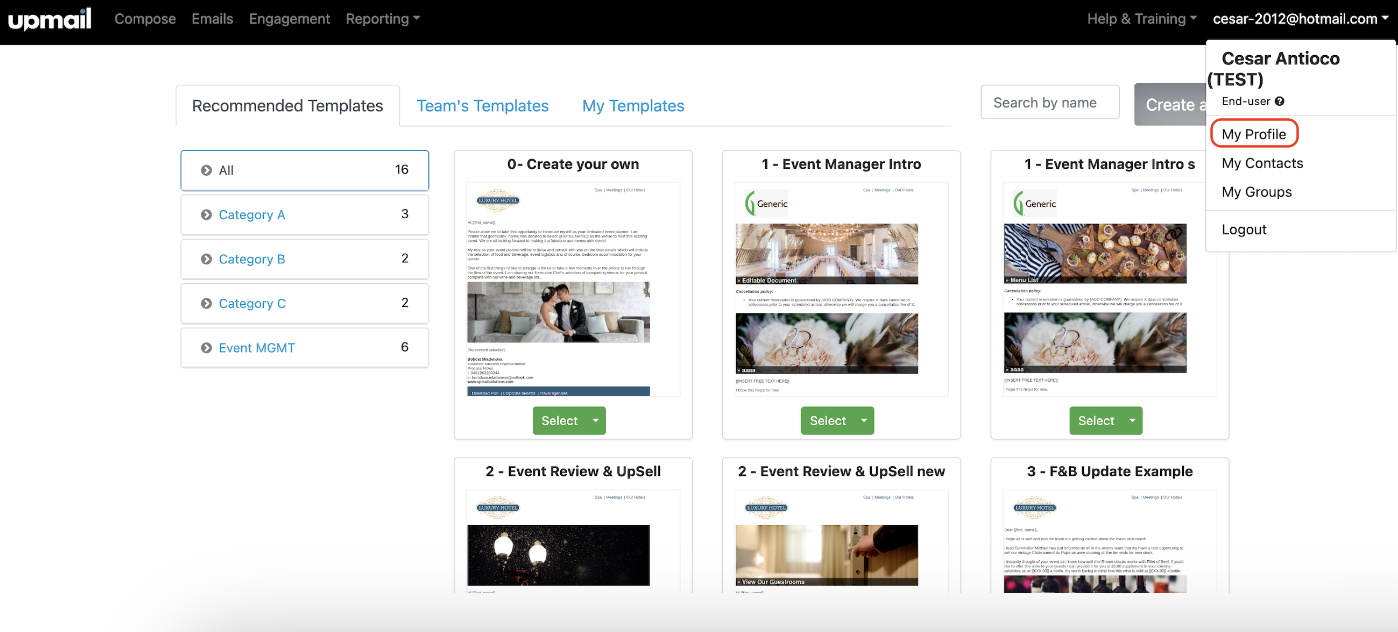
Task: Click the upmail logo
Action: pyautogui.click(x=50, y=19)
